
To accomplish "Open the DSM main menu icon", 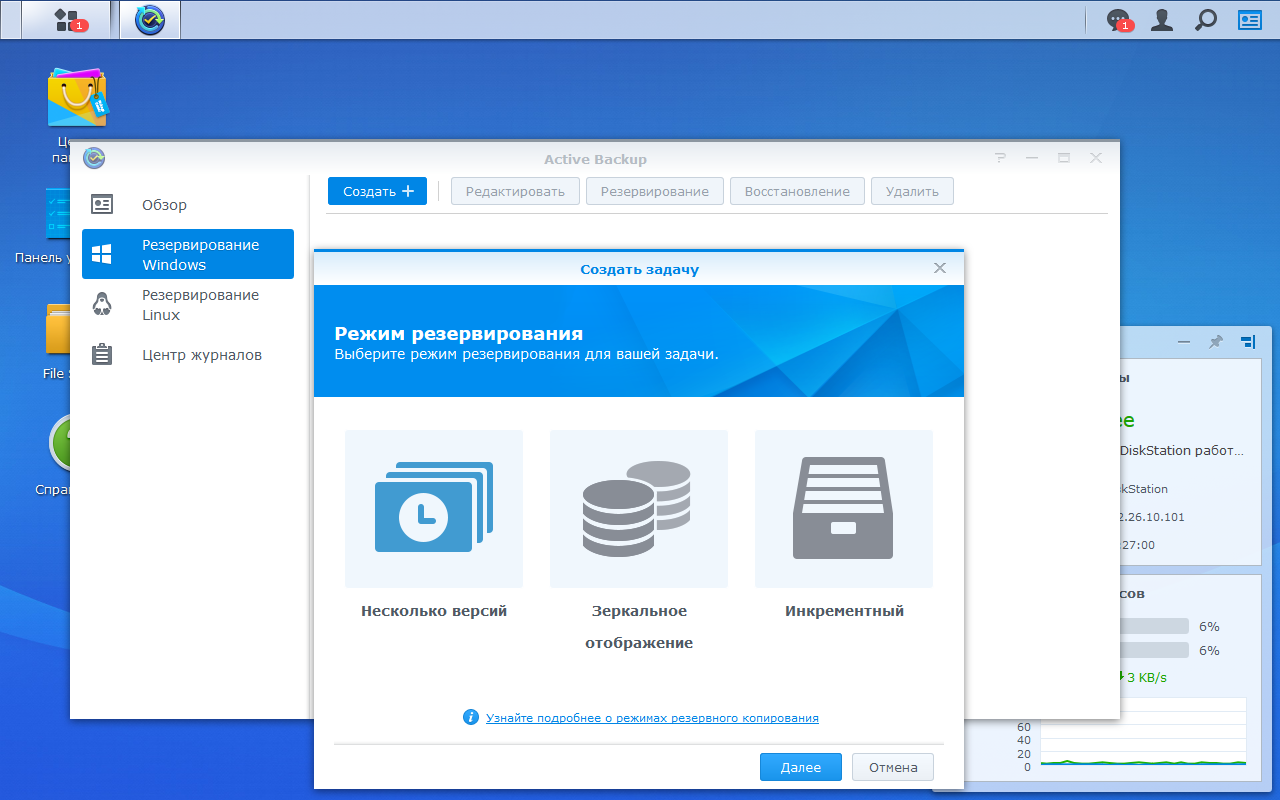I will tap(68, 20).
